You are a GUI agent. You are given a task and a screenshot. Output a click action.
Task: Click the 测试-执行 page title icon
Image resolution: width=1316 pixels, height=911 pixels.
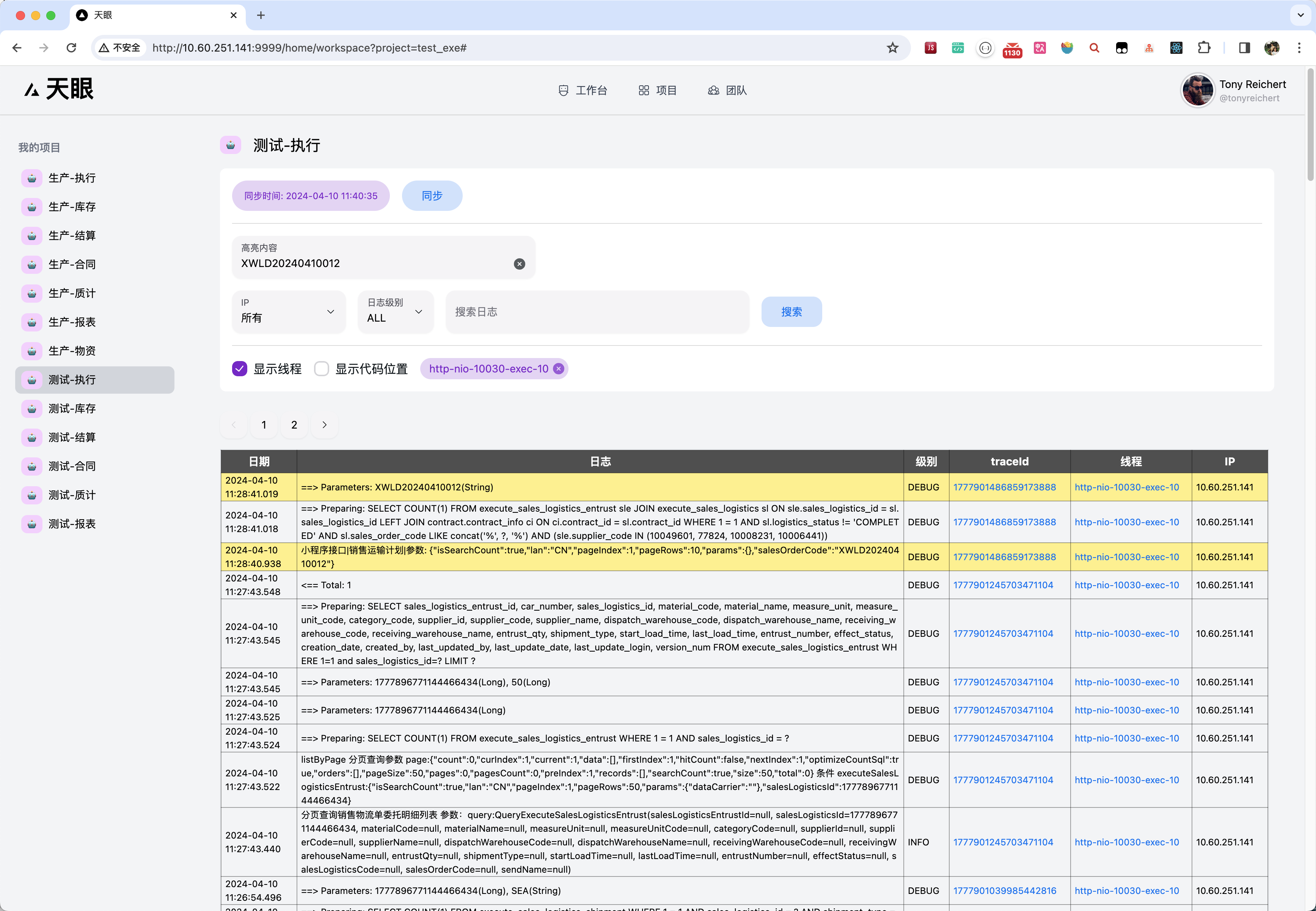(x=231, y=145)
